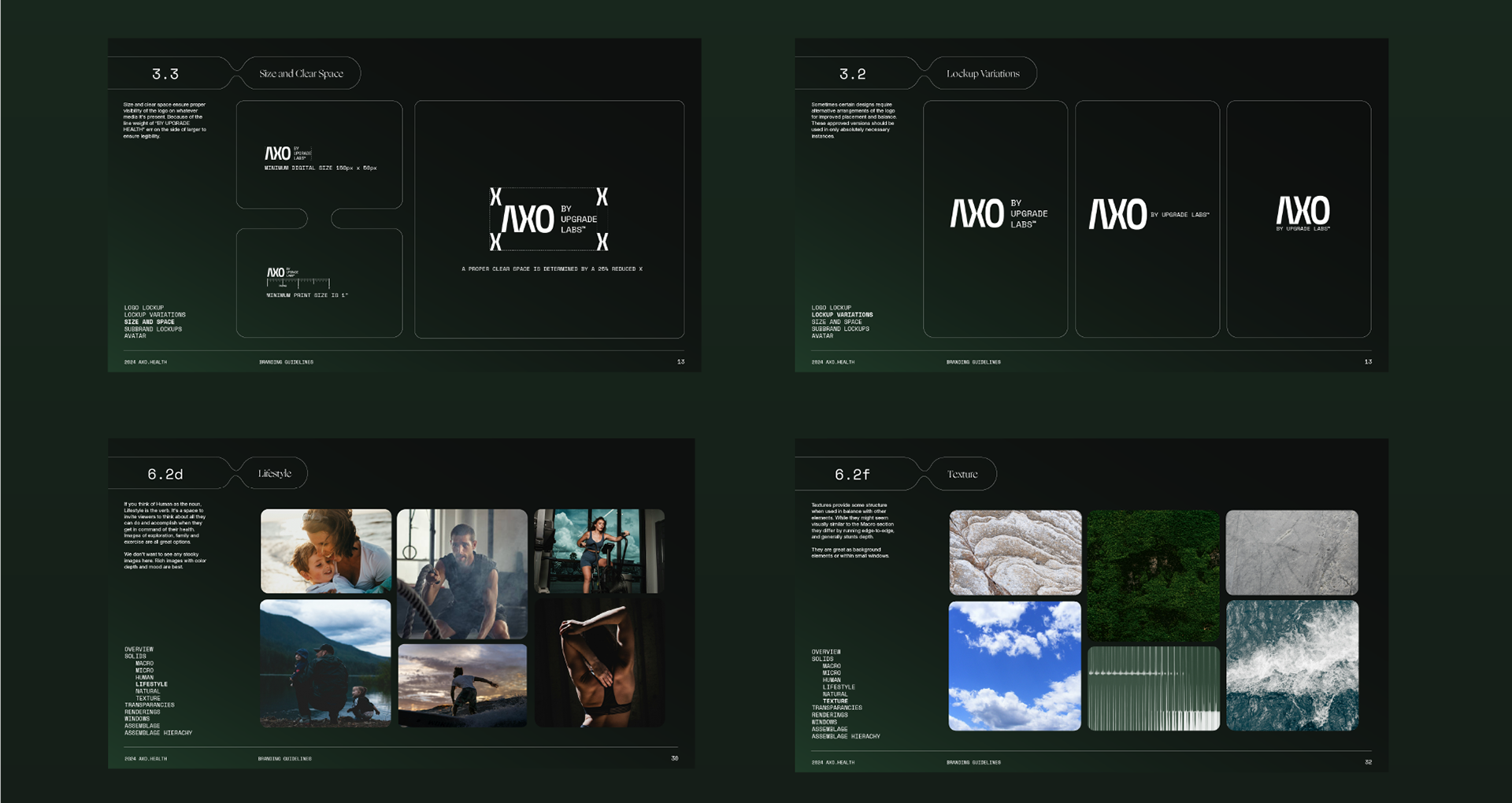The image size is (1512, 803).
Task: Select the 'Size and Clear Space' title pill
Action: (x=301, y=73)
